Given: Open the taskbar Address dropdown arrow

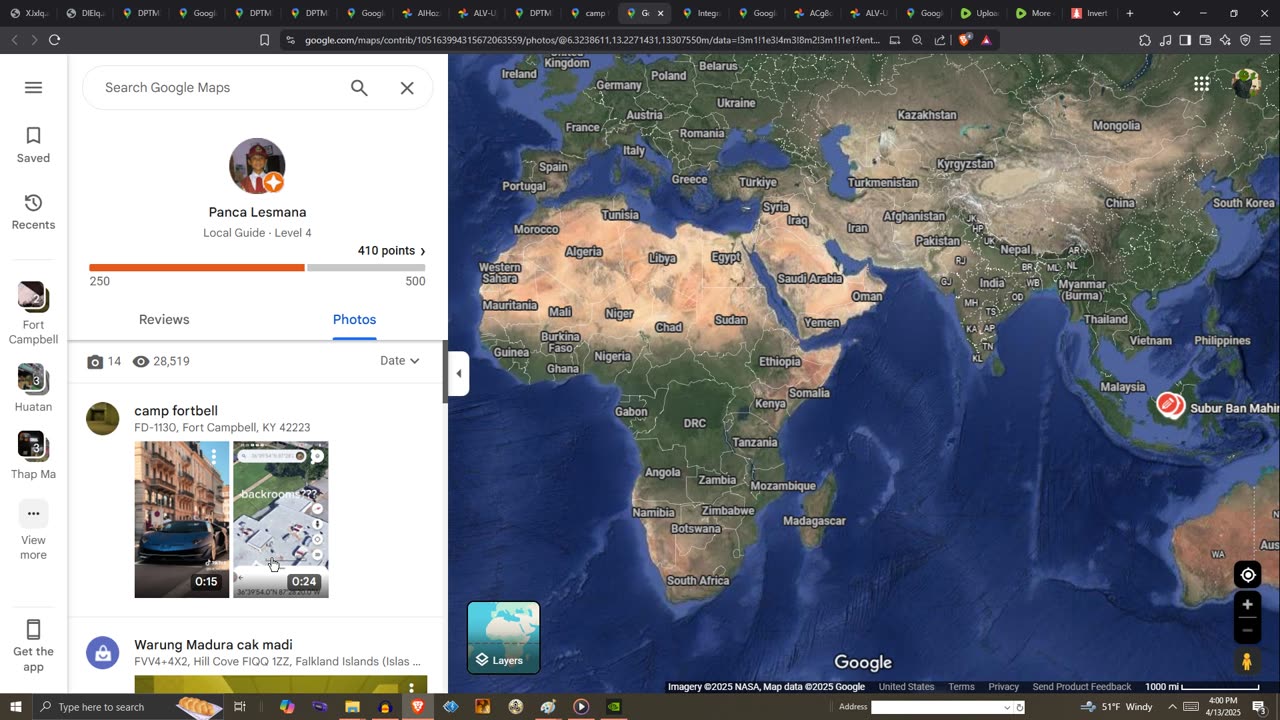Looking at the screenshot, I should click(1007, 707).
